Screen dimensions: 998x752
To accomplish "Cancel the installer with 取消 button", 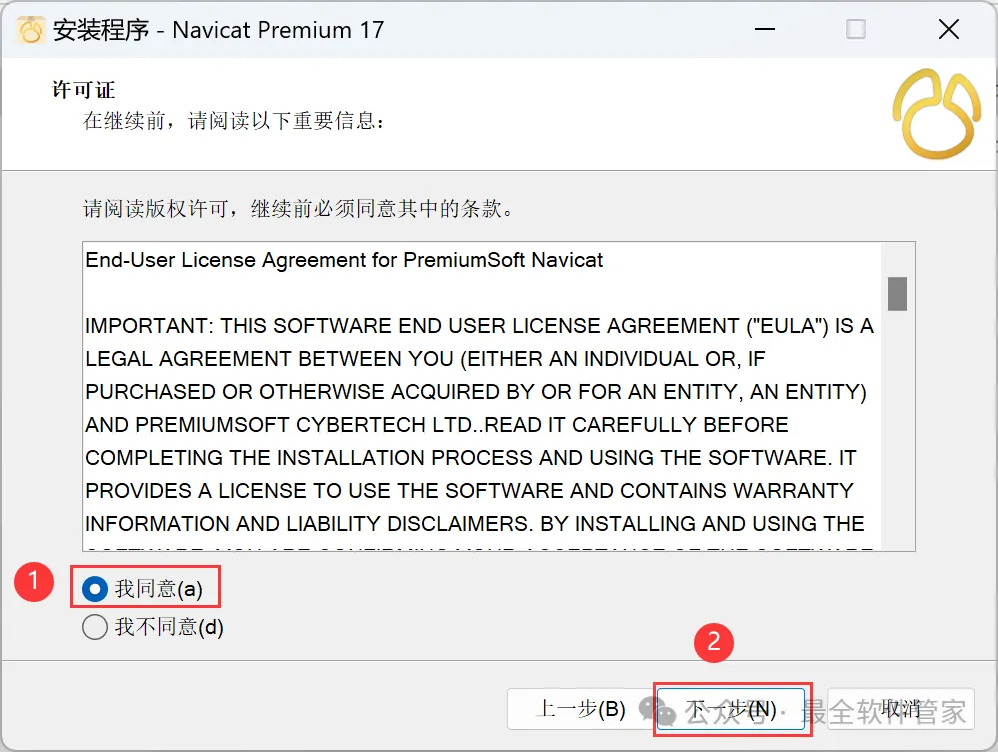I will pyautogui.click(x=901, y=709).
